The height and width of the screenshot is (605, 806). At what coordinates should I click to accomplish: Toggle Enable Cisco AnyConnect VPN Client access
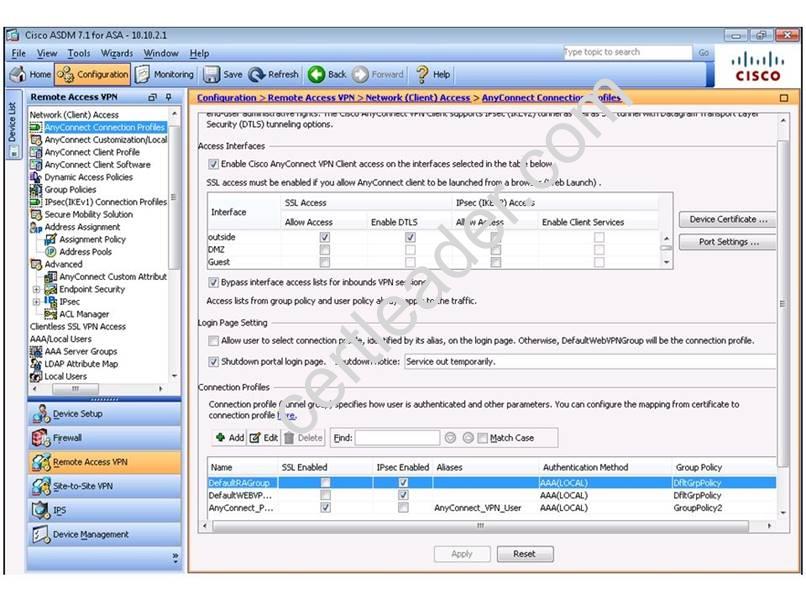point(213,164)
